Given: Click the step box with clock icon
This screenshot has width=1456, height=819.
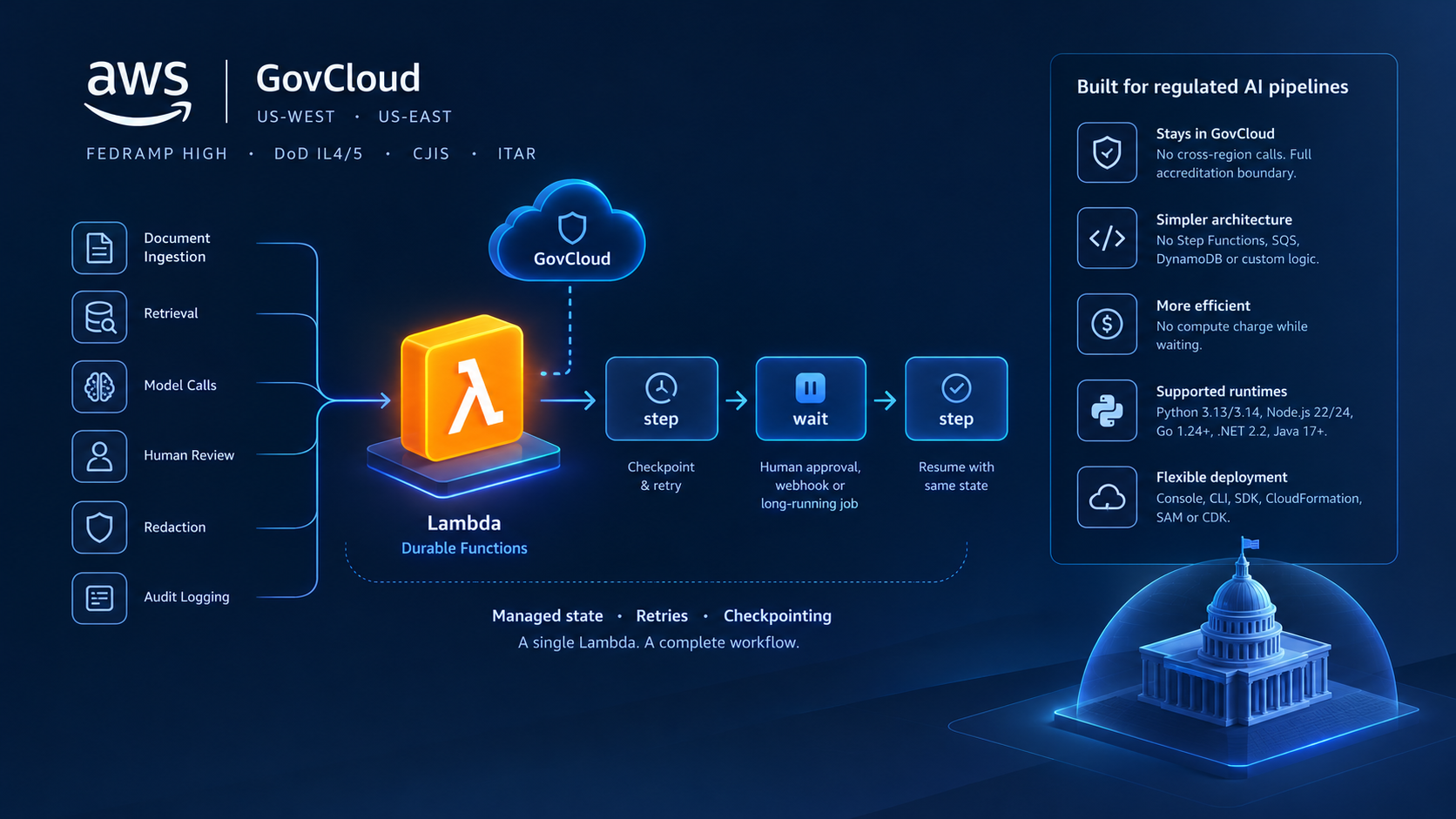Looking at the screenshot, I should click(x=662, y=399).
